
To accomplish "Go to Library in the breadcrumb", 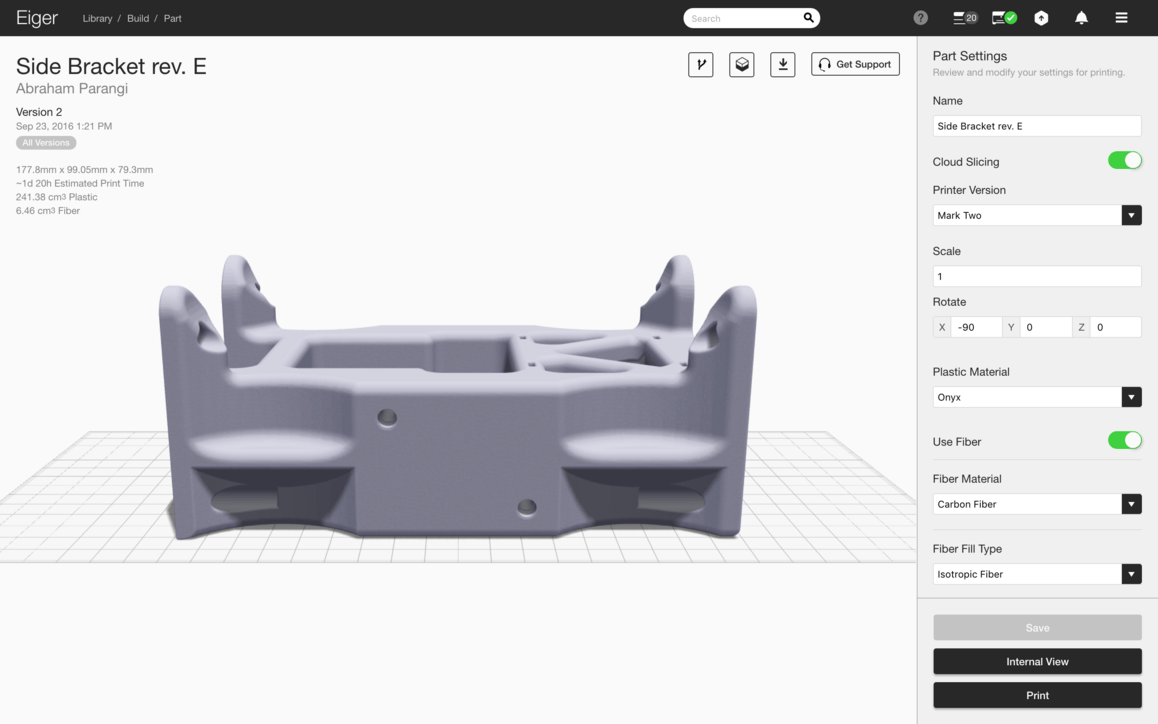I will [97, 19].
